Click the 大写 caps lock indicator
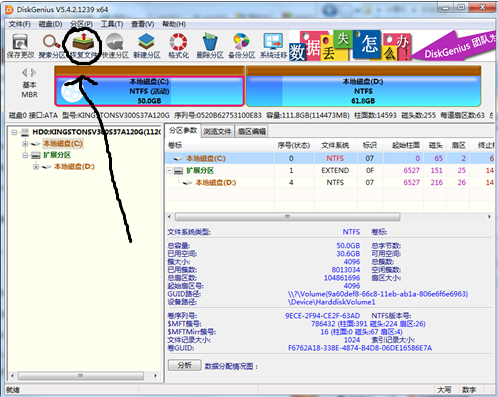 (444, 390)
